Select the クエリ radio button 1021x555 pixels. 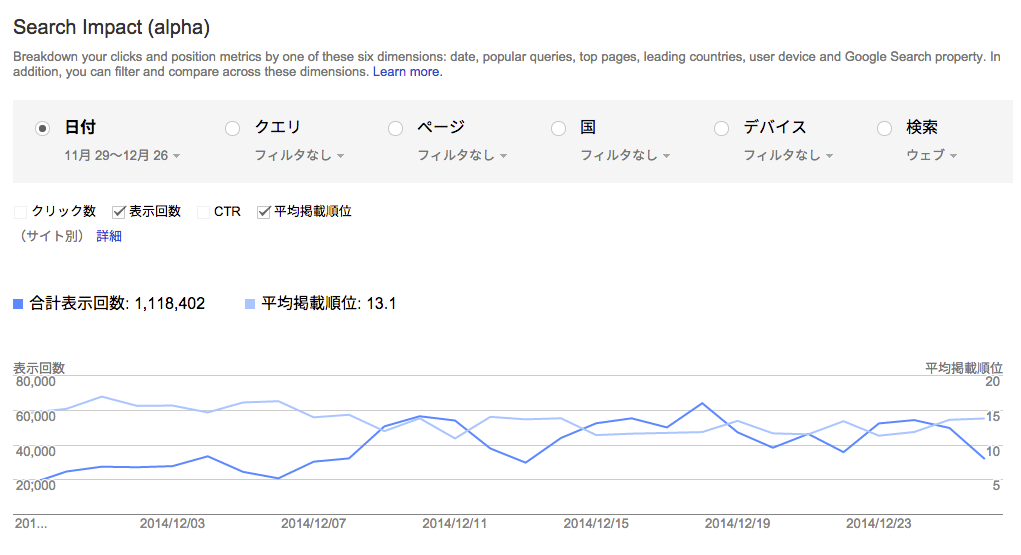point(232,128)
